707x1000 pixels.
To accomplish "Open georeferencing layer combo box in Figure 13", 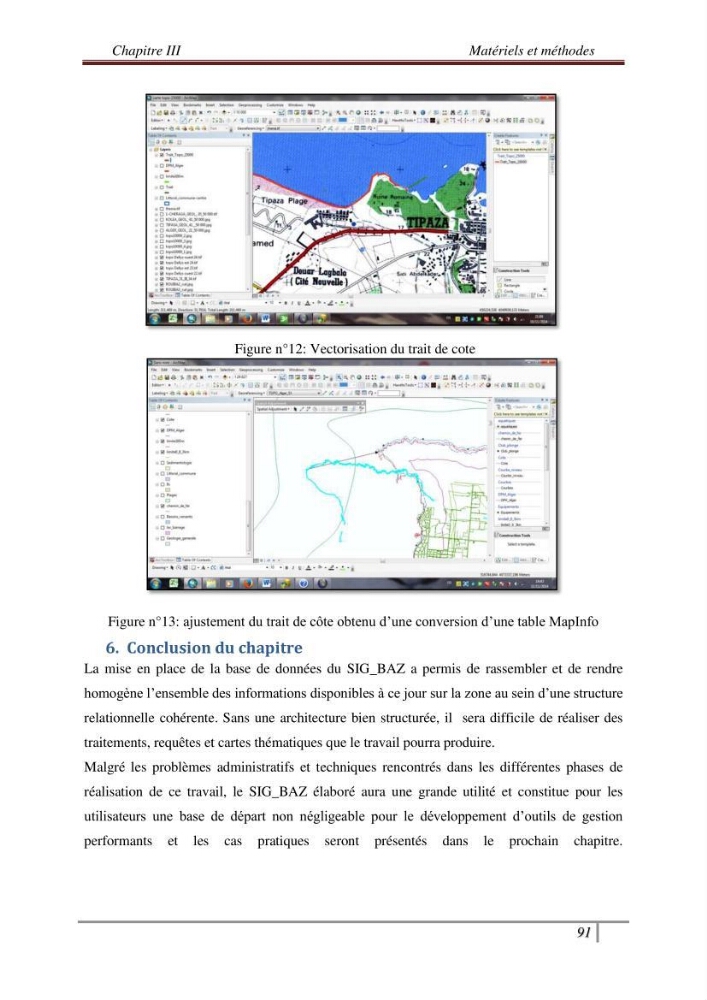I will 294,393.
